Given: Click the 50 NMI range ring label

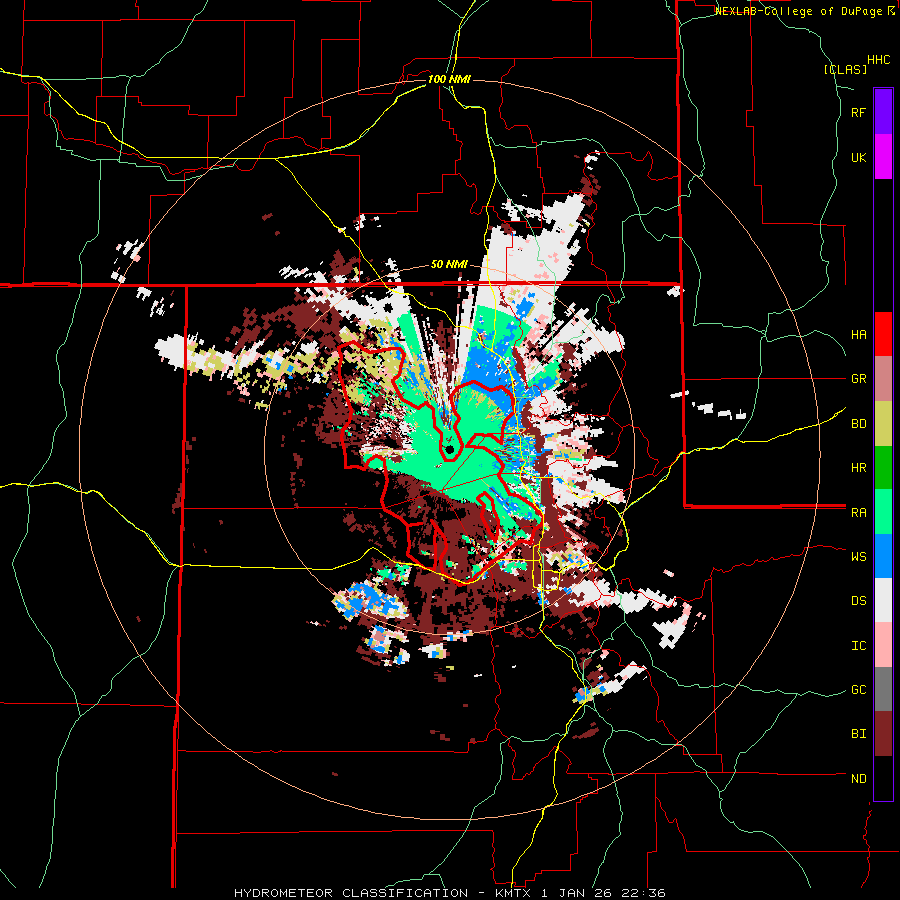Looking at the screenshot, I should (449, 265).
